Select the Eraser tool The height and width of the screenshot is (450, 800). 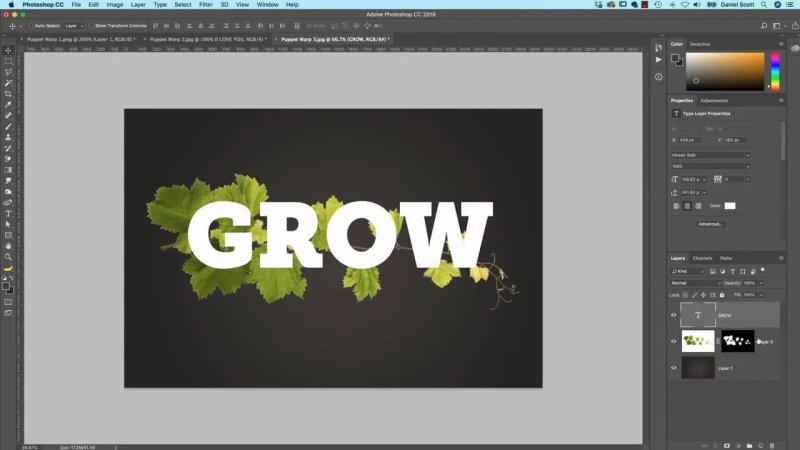click(x=8, y=159)
